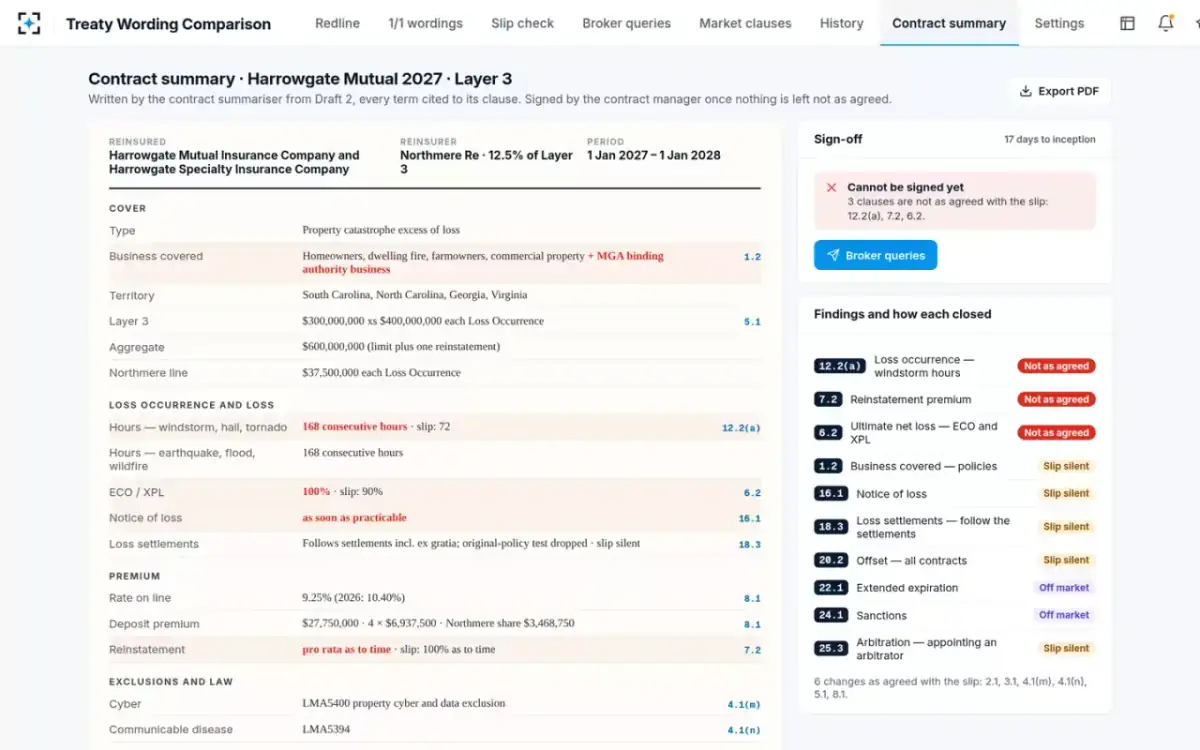Select the 24.1 Sanctions finding

[955, 615]
